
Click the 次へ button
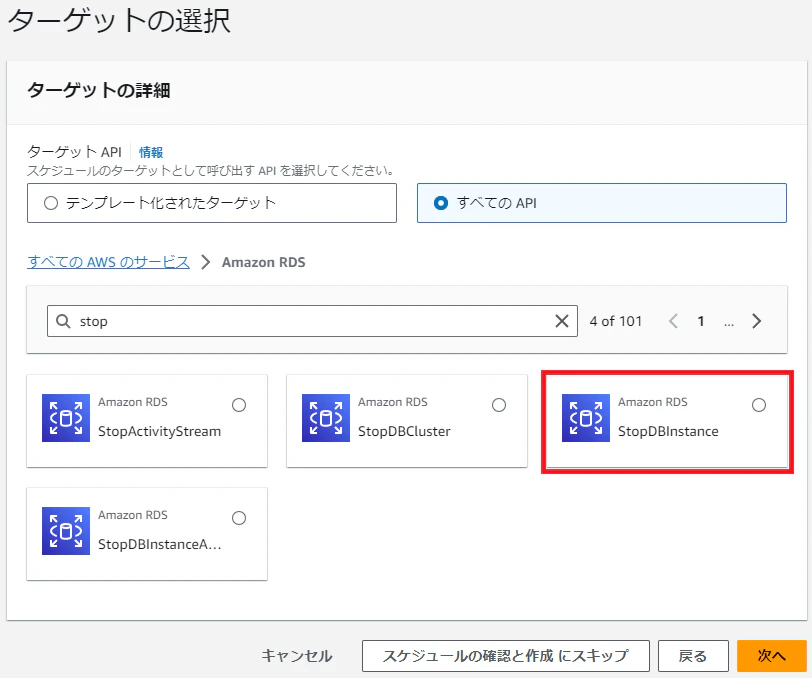772,656
